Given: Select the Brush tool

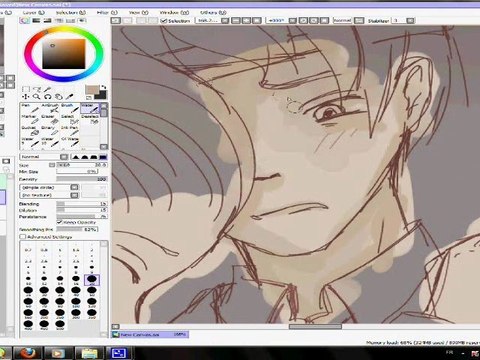Looking at the screenshot, I should point(70,108).
